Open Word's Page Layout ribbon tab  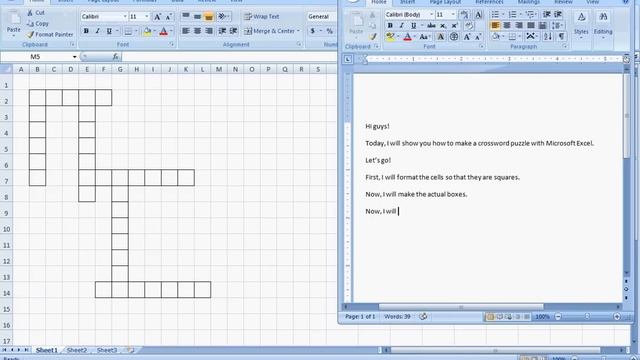tap(445, 2)
